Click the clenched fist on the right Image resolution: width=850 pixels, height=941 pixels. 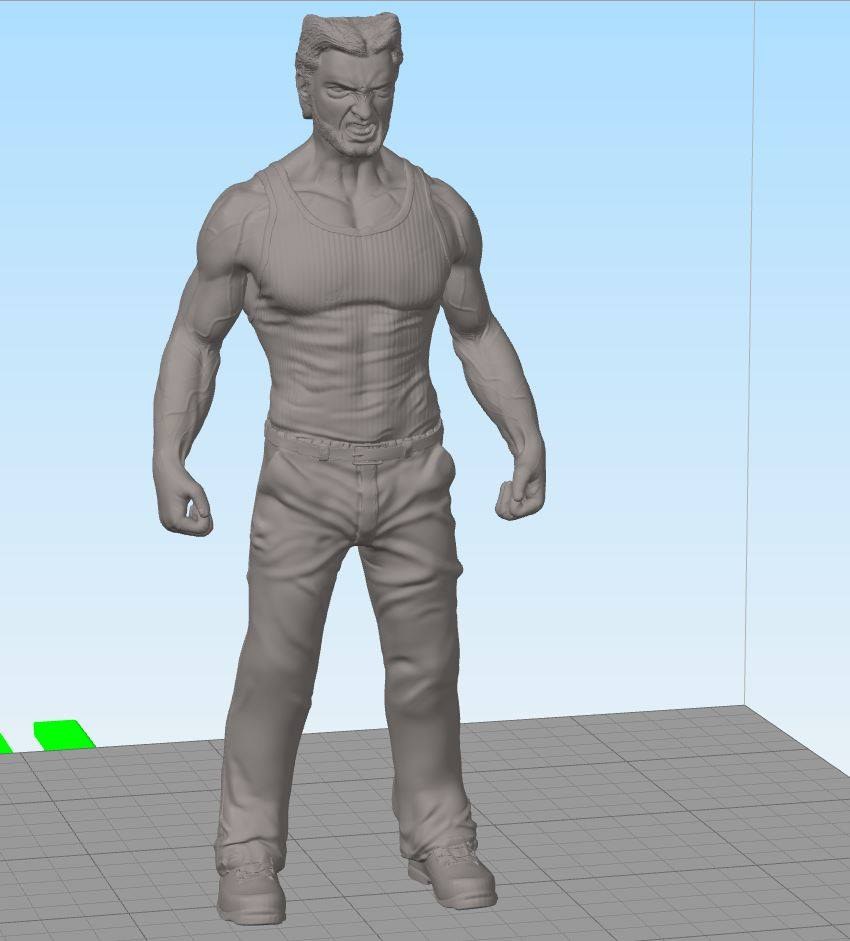[520, 492]
